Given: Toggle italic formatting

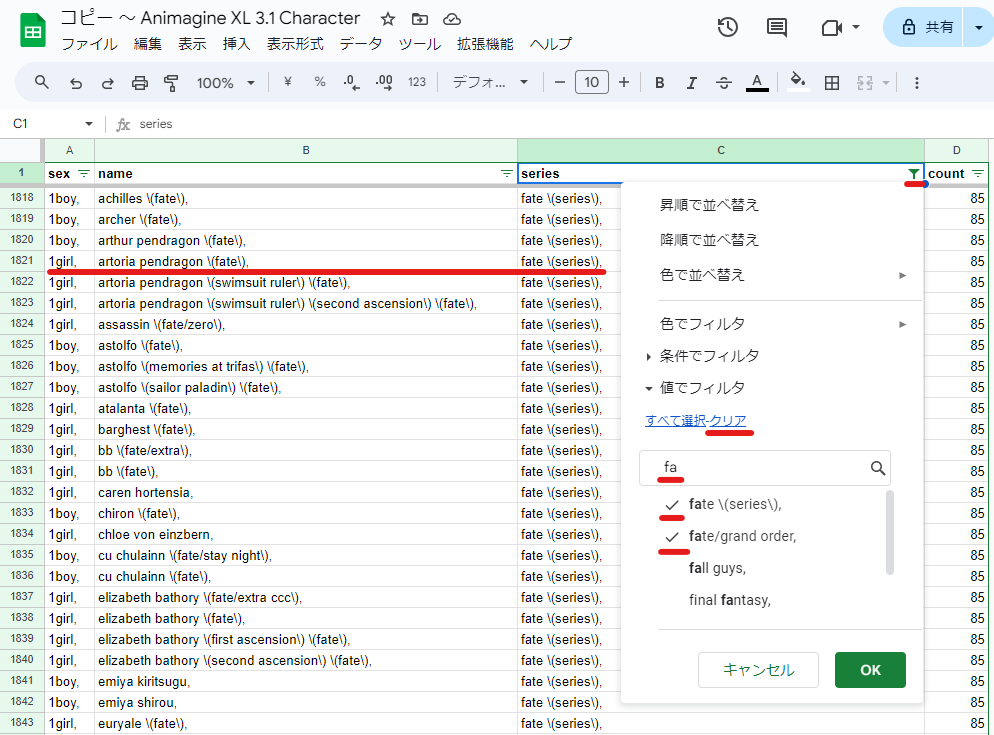Looking at the screenshot, I should [692, 82].
